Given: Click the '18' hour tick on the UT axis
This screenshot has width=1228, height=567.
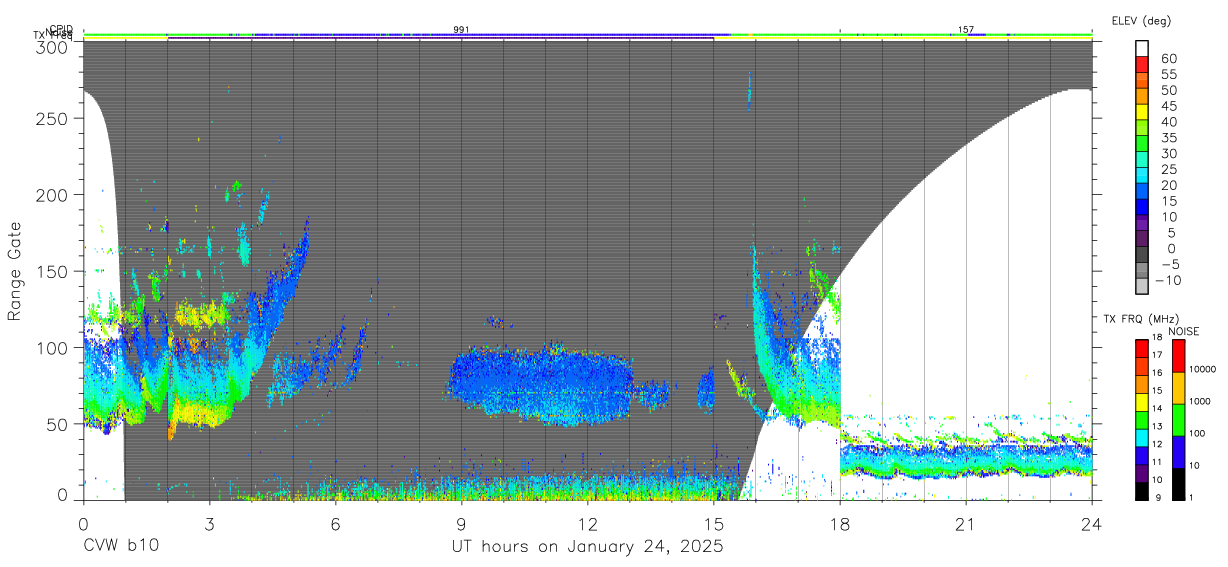Looking at the screenshot, I should pyautogui.click(x=839, y=523).
